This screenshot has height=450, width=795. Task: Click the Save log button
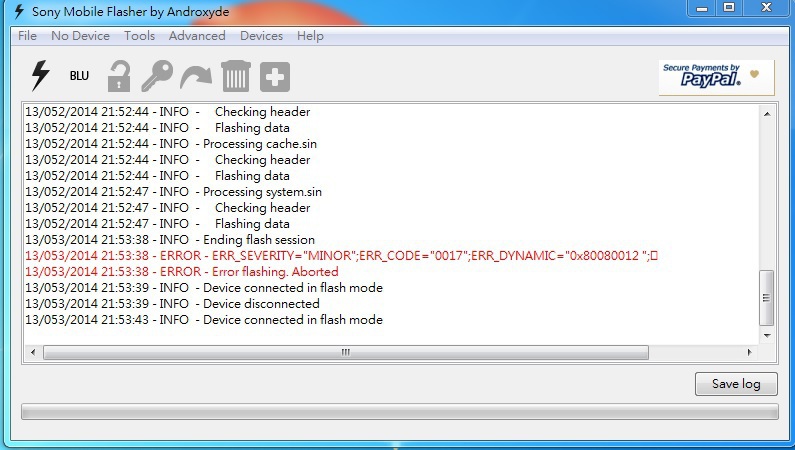[x=736, y=384]
